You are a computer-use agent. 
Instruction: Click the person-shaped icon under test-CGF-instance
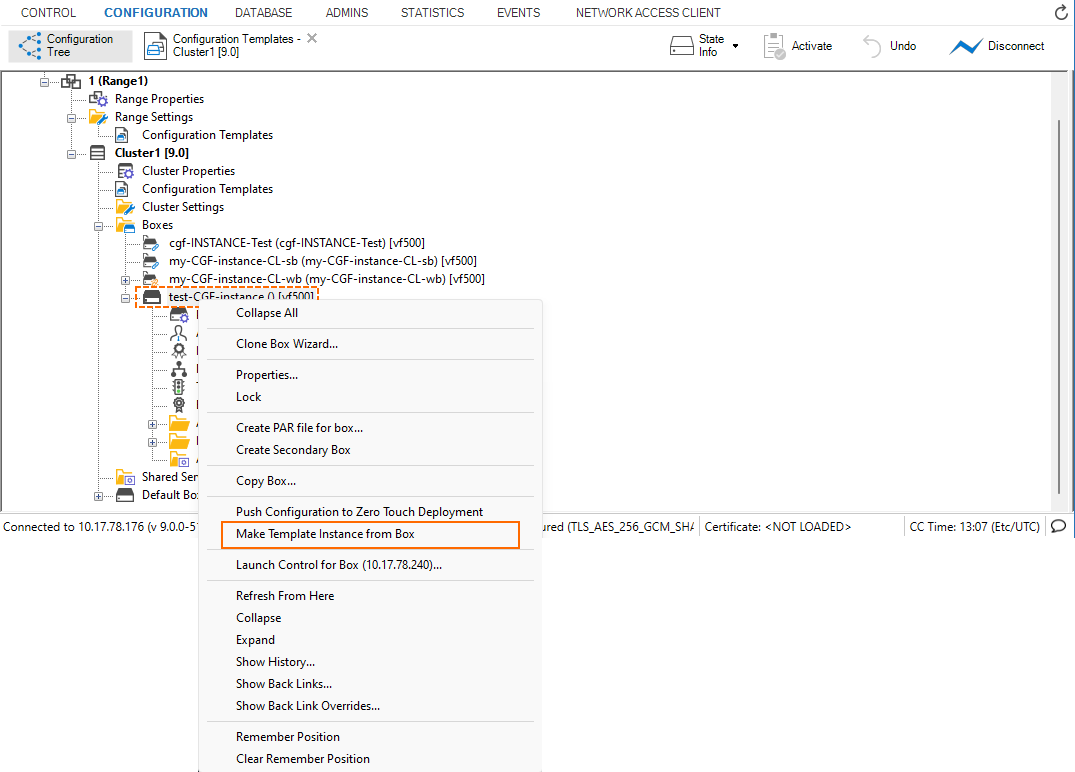(178, 333)
